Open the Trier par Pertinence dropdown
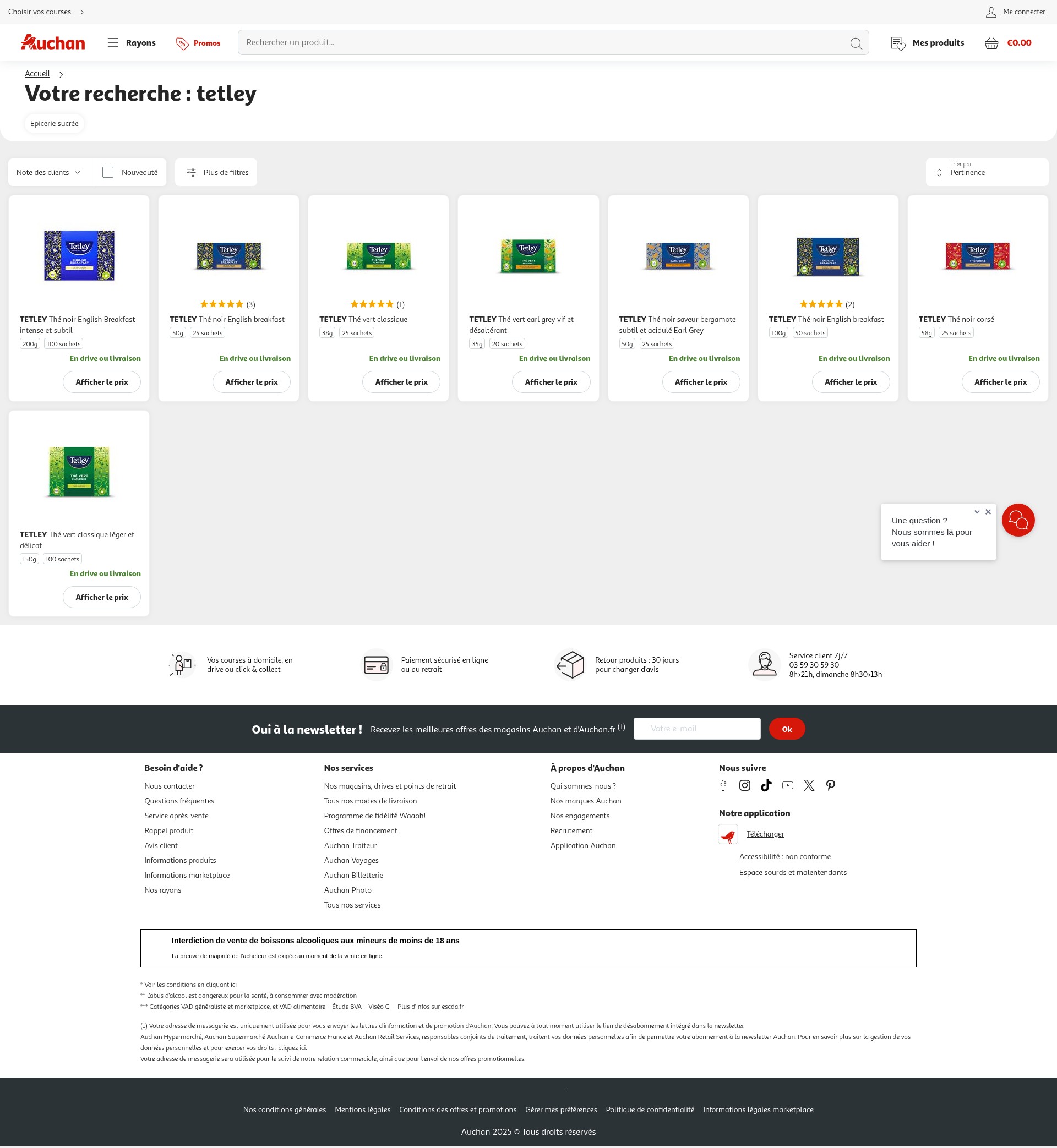 (x=987, y=172)
